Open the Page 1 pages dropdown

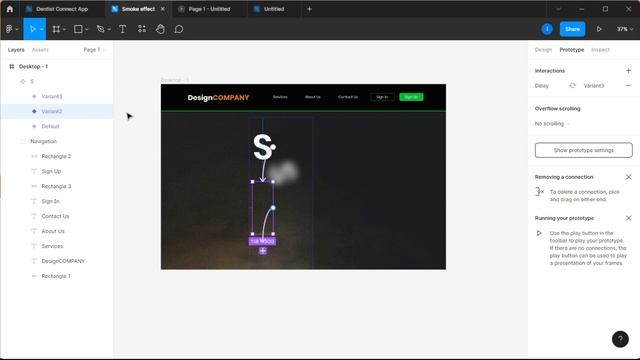click(94, 50)
